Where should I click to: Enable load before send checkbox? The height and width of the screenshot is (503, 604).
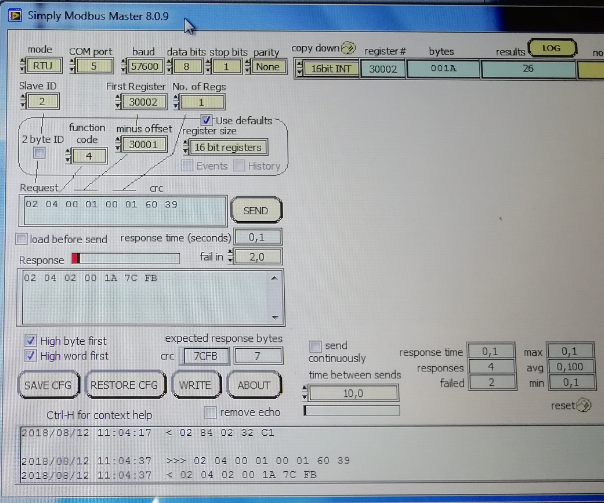pyautogui.click(x=22, y=239)
